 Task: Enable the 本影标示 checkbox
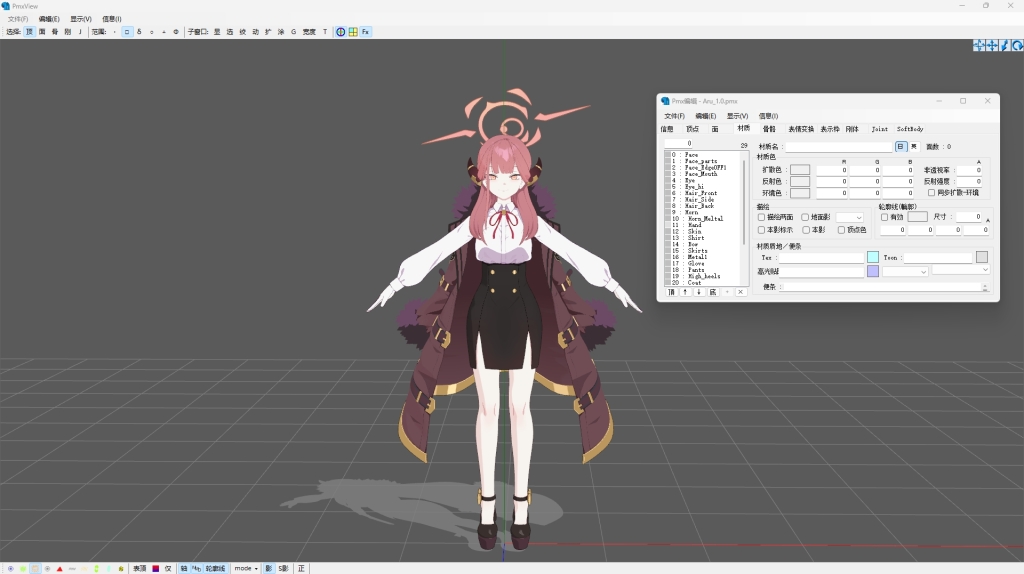(x=761, y=230)
